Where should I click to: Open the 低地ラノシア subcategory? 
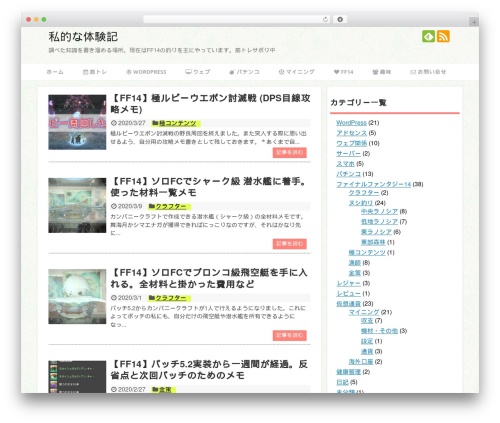coord(379,222)
